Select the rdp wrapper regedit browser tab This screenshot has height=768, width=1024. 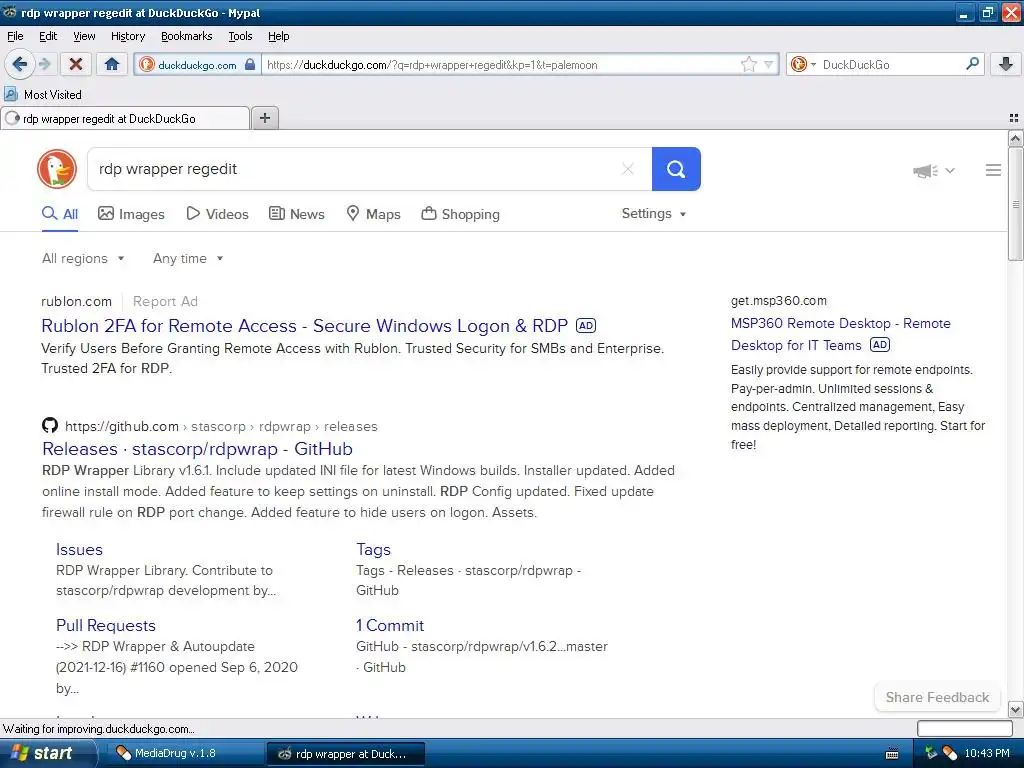tap(125, 119)
